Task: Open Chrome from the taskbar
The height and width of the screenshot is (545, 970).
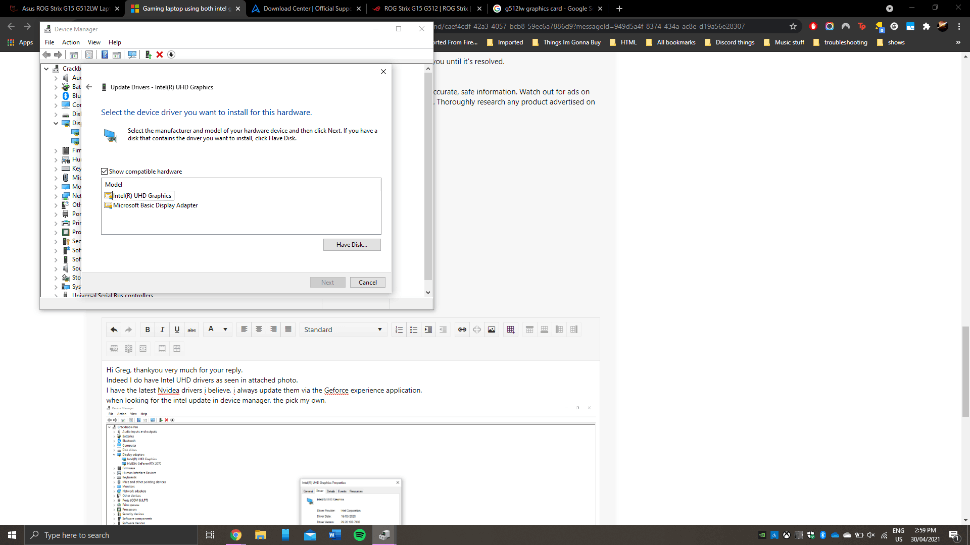Action: [x=236, y=535]
